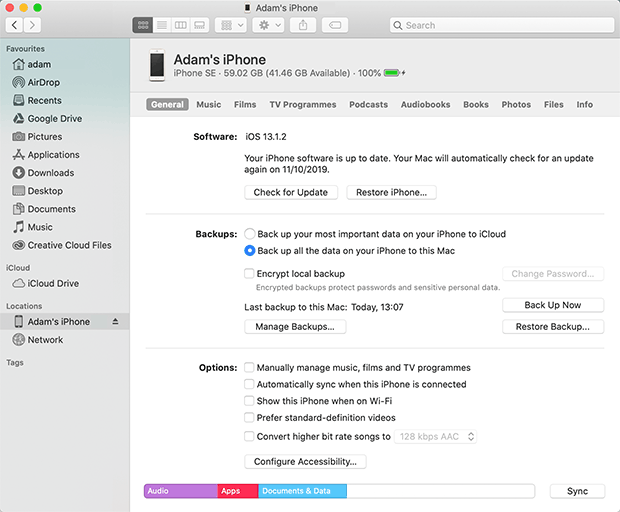Switch to the Files tab
620x512 pixels.
(554, 104)
